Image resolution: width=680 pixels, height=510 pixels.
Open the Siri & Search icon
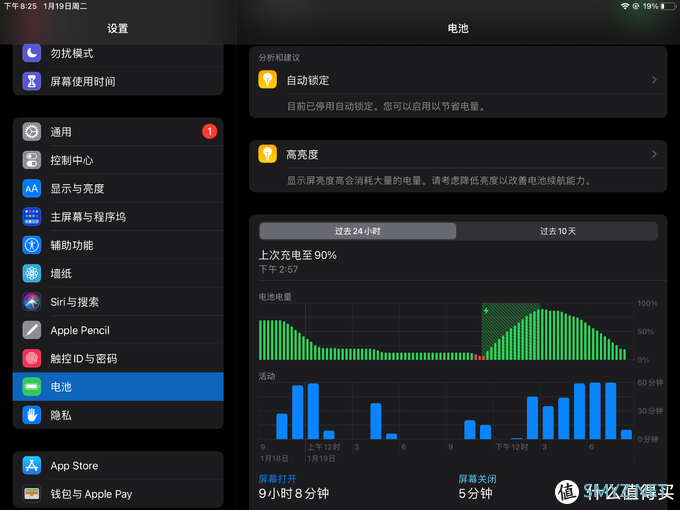tap(32, 301)
